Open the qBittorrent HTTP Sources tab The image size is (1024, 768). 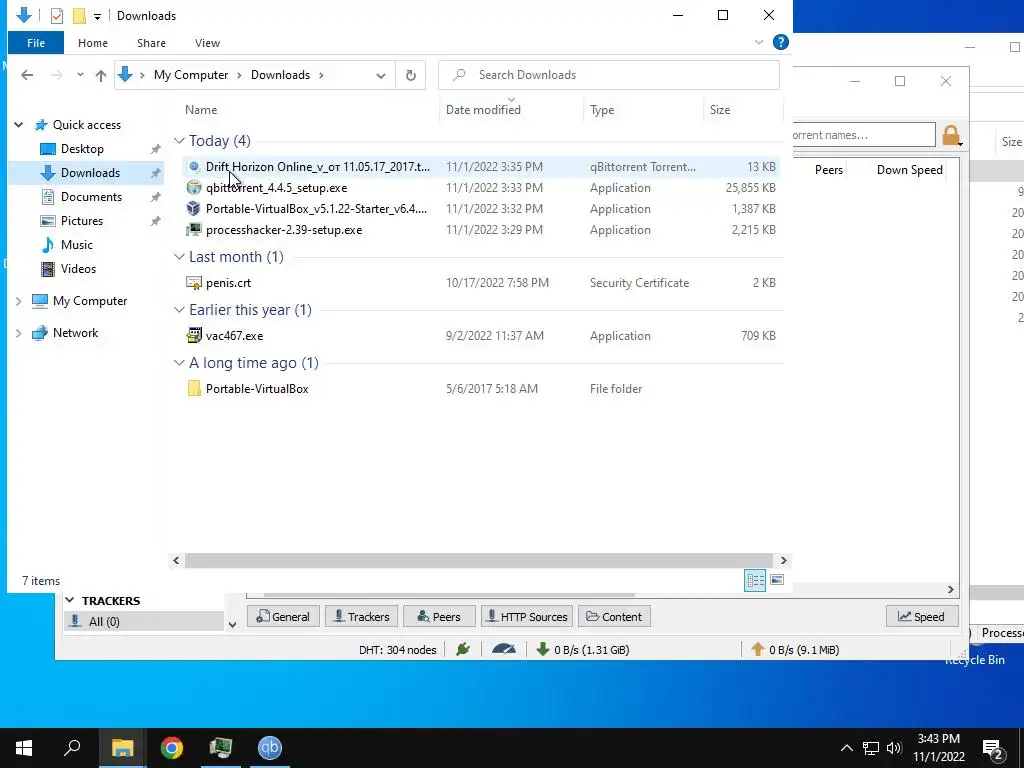point(527,616)
